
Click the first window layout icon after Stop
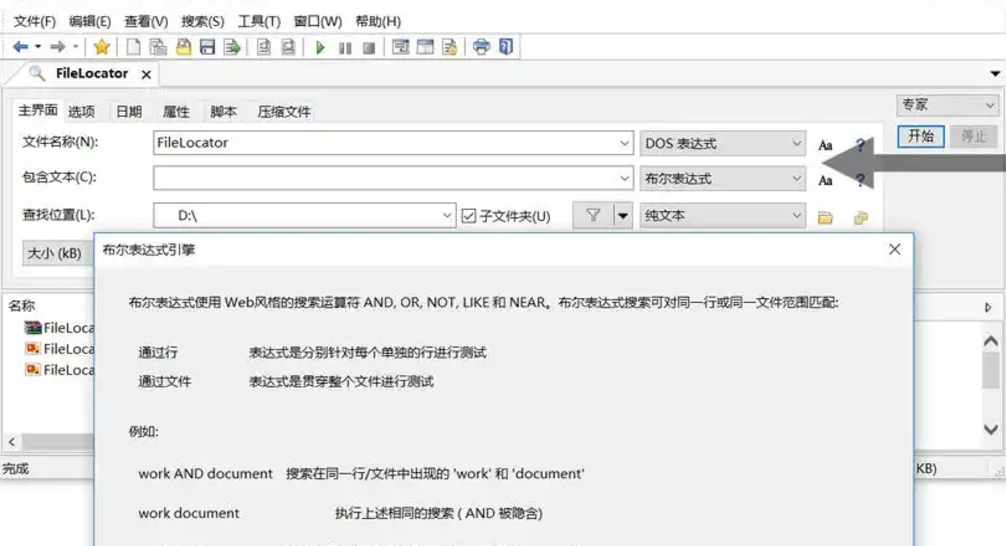(401, 47)
